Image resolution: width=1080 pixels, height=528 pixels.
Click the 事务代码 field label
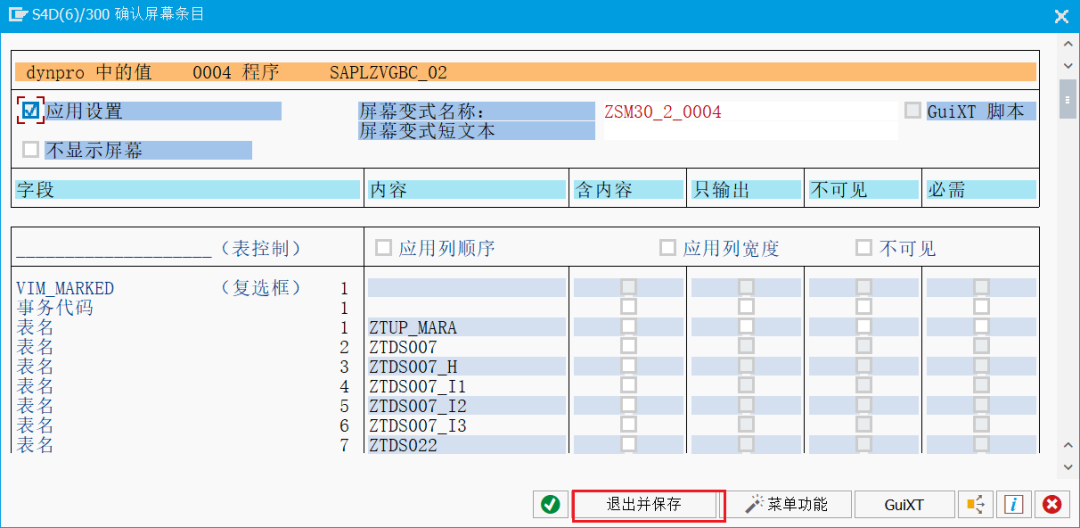[54, 308]
